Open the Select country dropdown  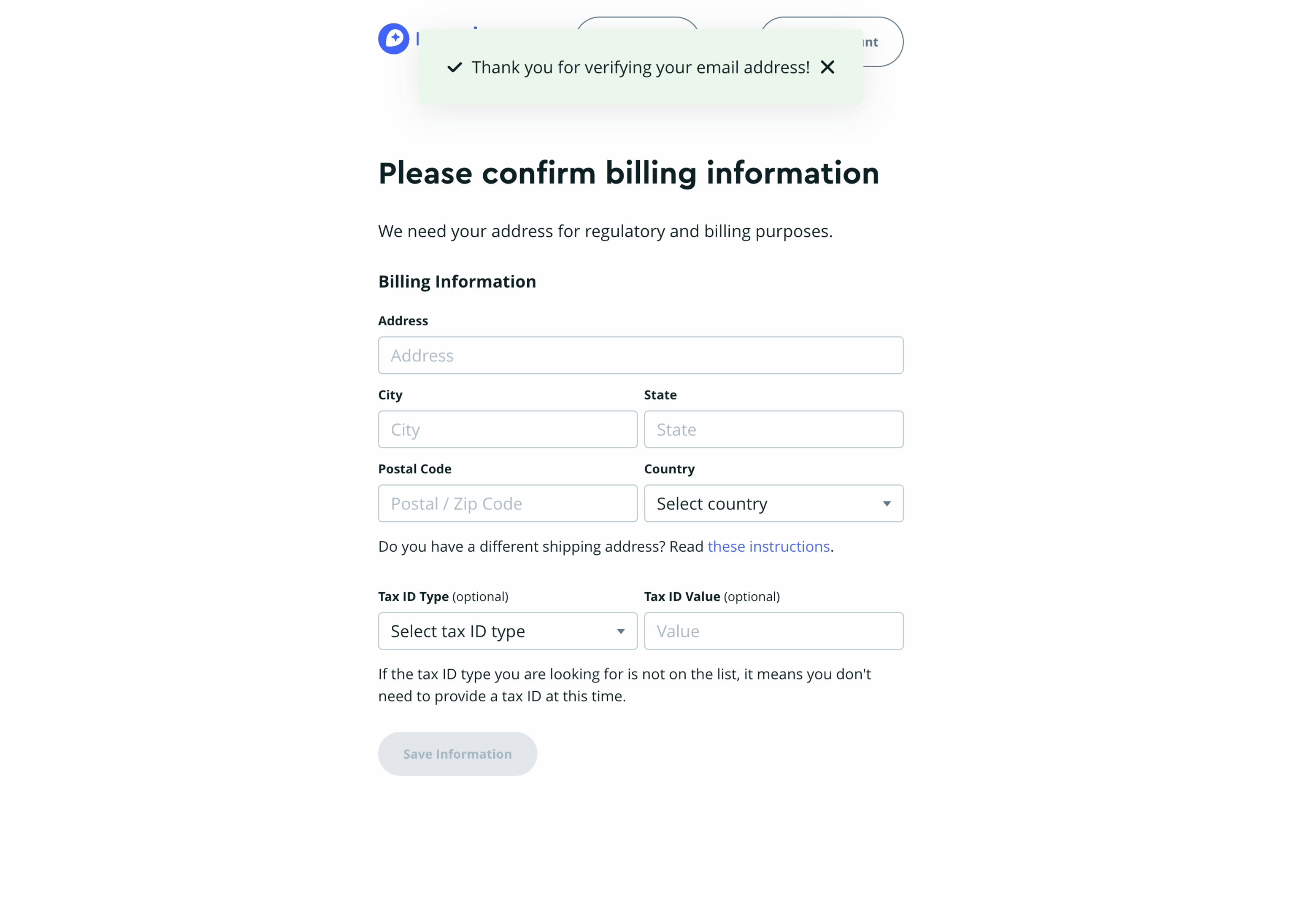click(x=763, y=503)
